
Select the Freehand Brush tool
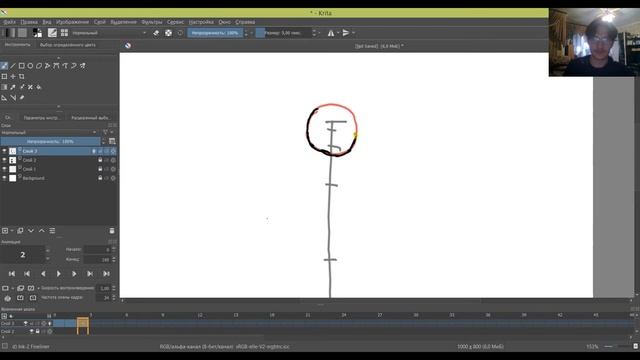(4, 66)
